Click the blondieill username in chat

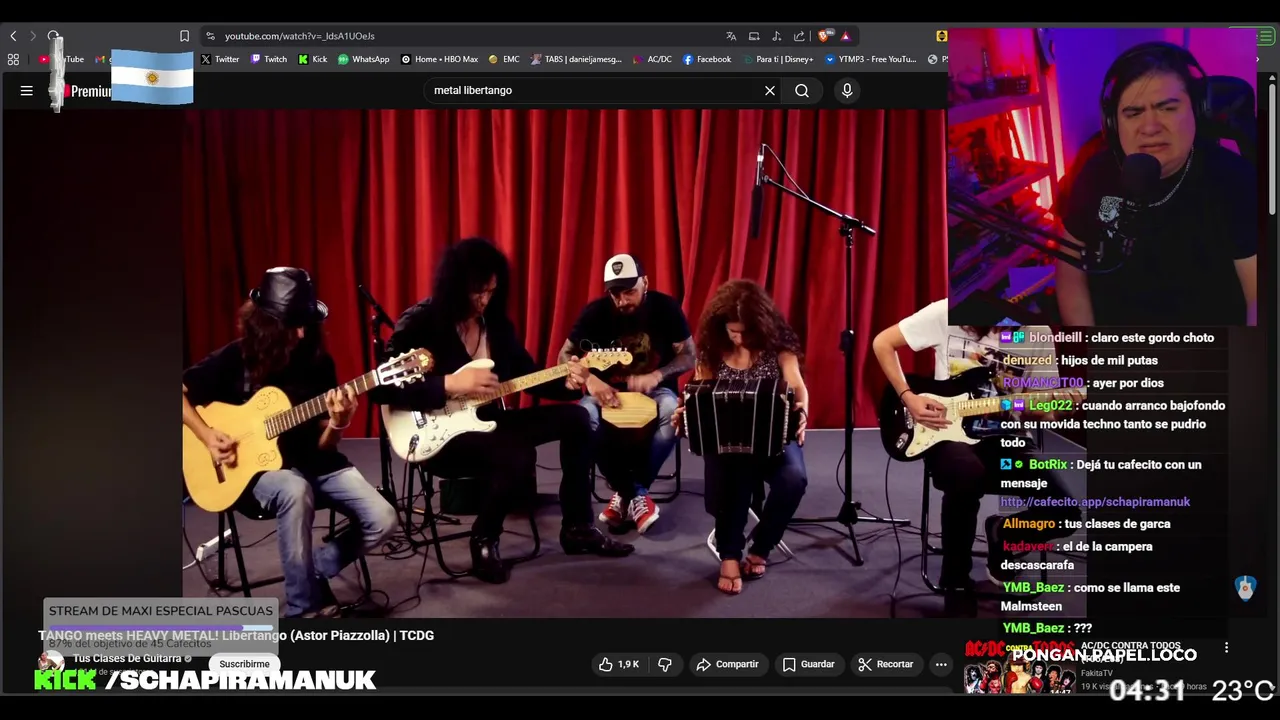pyautogui.click(x=1055, y=338)
